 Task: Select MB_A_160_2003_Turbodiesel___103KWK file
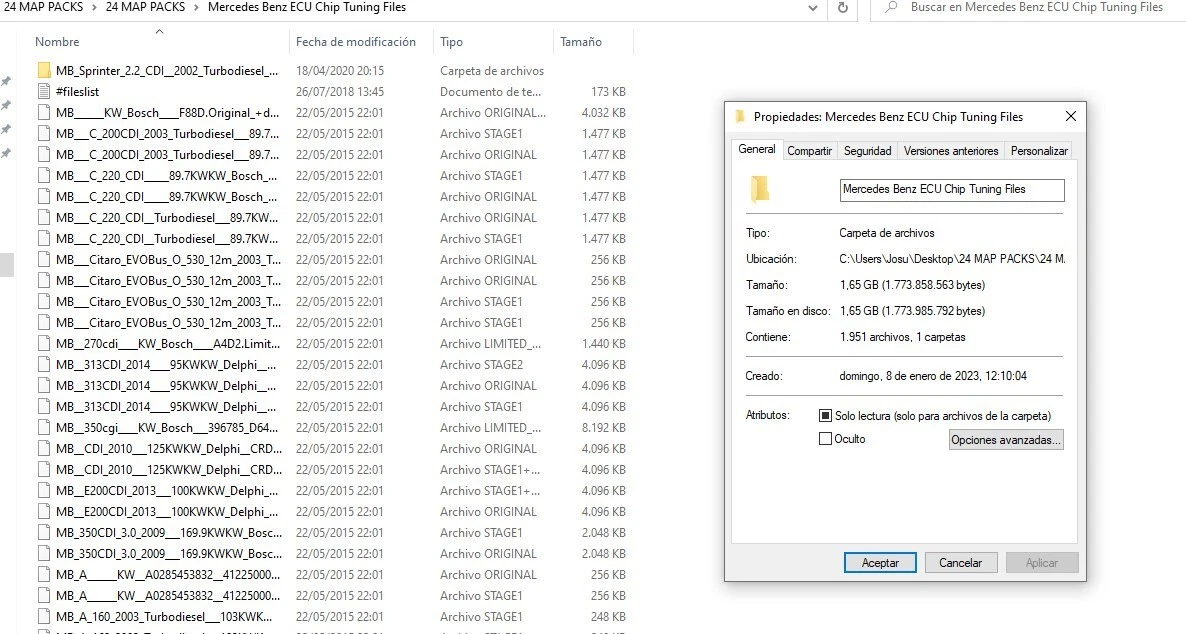(164, 617)
